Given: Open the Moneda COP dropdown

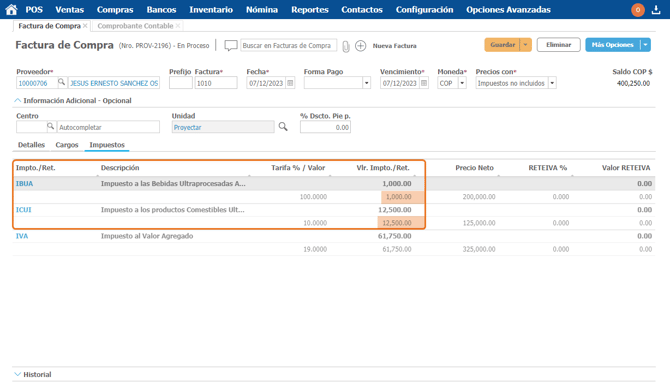Looking at the screenshot, I should 462,83.
